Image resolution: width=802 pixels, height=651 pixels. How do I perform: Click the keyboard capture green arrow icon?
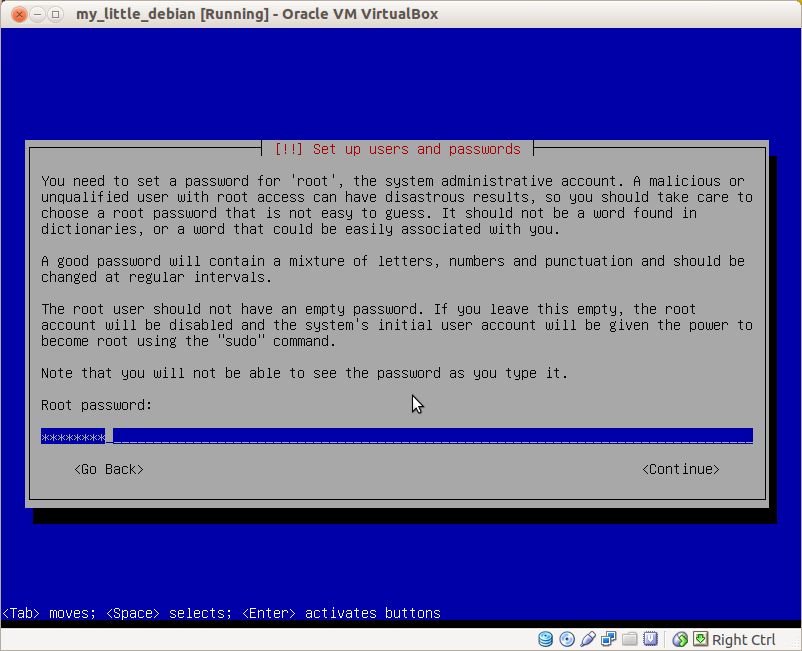(x=701, y=639)
